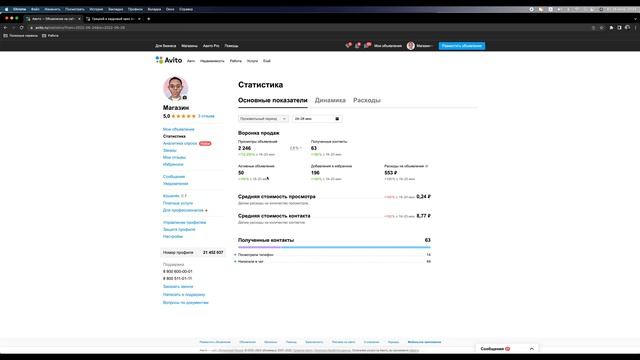640x360 pixels.
Task: Bookmark page with star icon in address bar
Action: [x=601, y=28]
